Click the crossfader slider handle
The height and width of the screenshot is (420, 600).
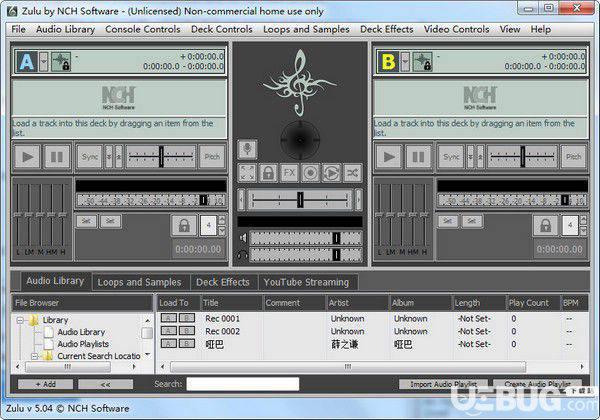(300, 200)
